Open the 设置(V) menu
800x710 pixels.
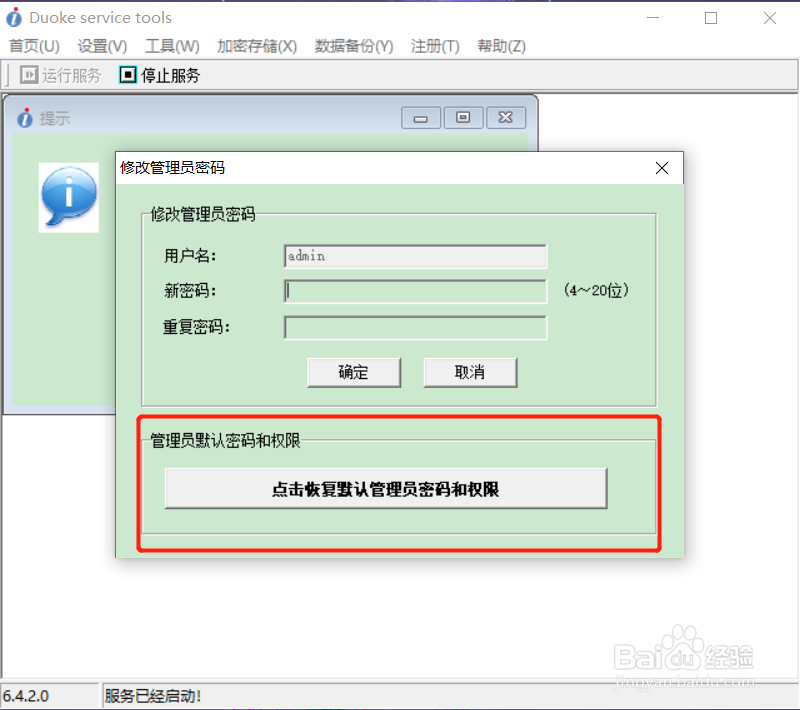click(102, 46)
